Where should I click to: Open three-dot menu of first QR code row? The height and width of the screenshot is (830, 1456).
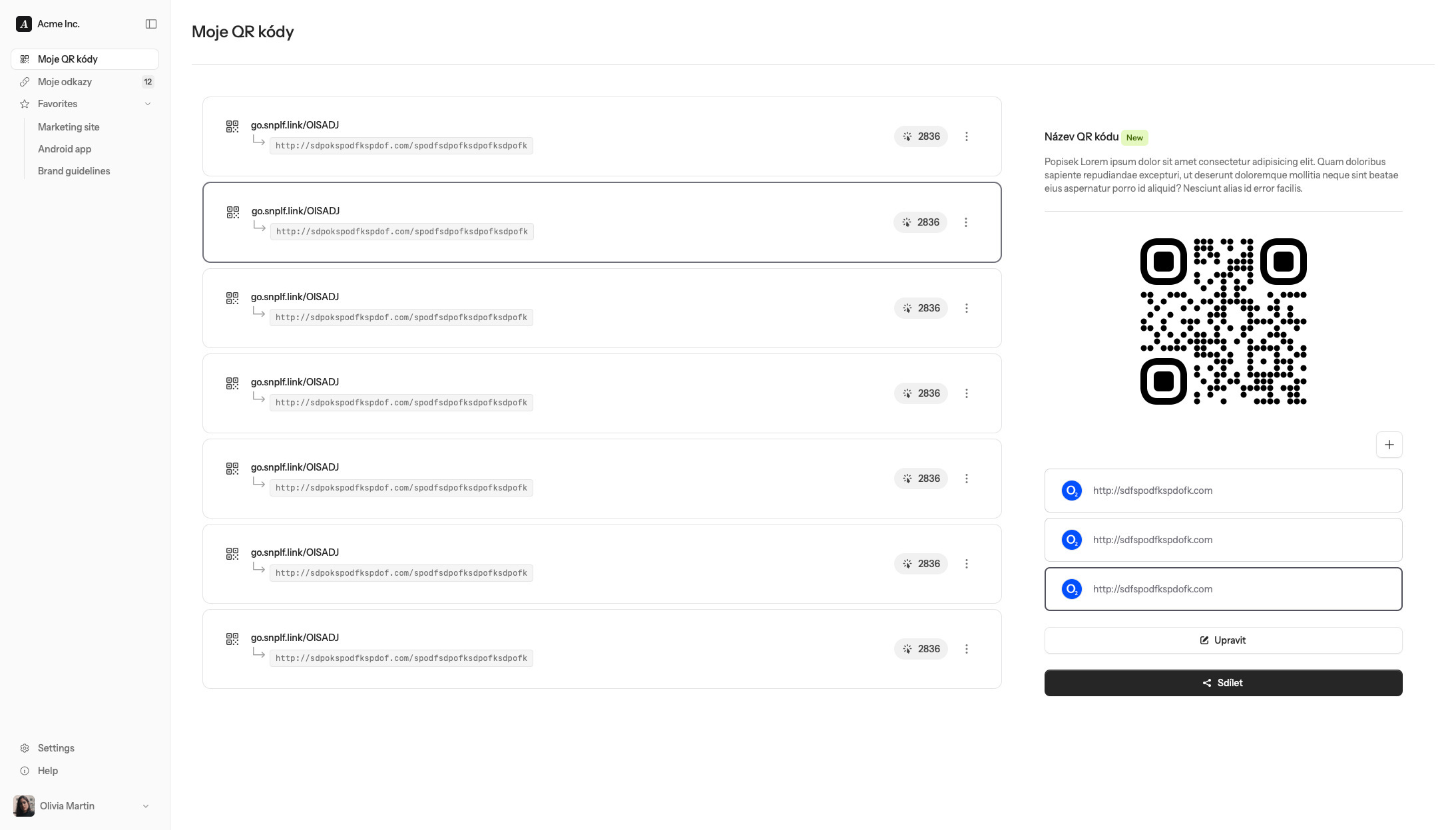click(x=967, y=136)
